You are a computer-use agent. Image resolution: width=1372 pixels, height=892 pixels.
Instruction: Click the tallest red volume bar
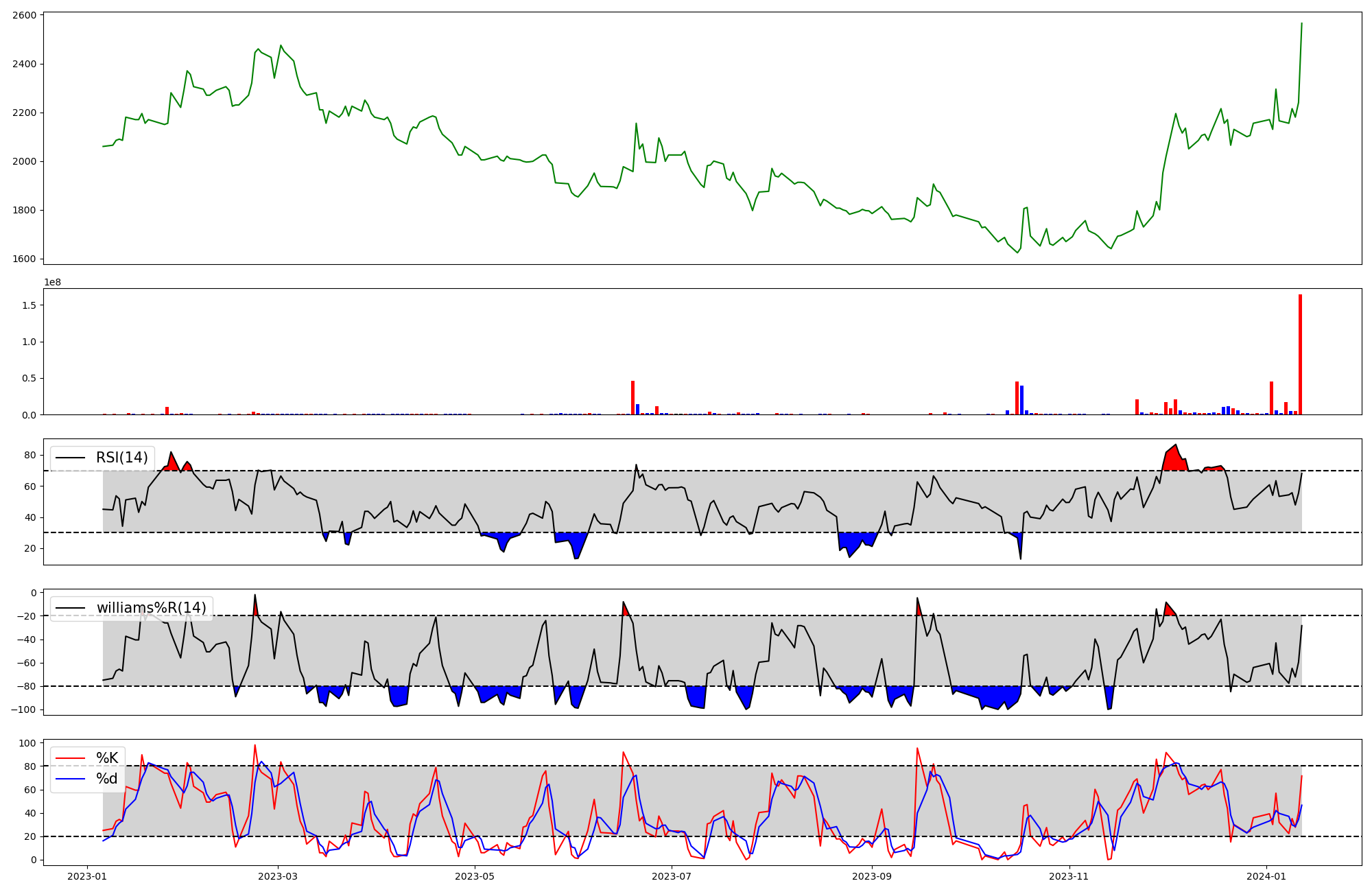click(x=1300, y=354)
